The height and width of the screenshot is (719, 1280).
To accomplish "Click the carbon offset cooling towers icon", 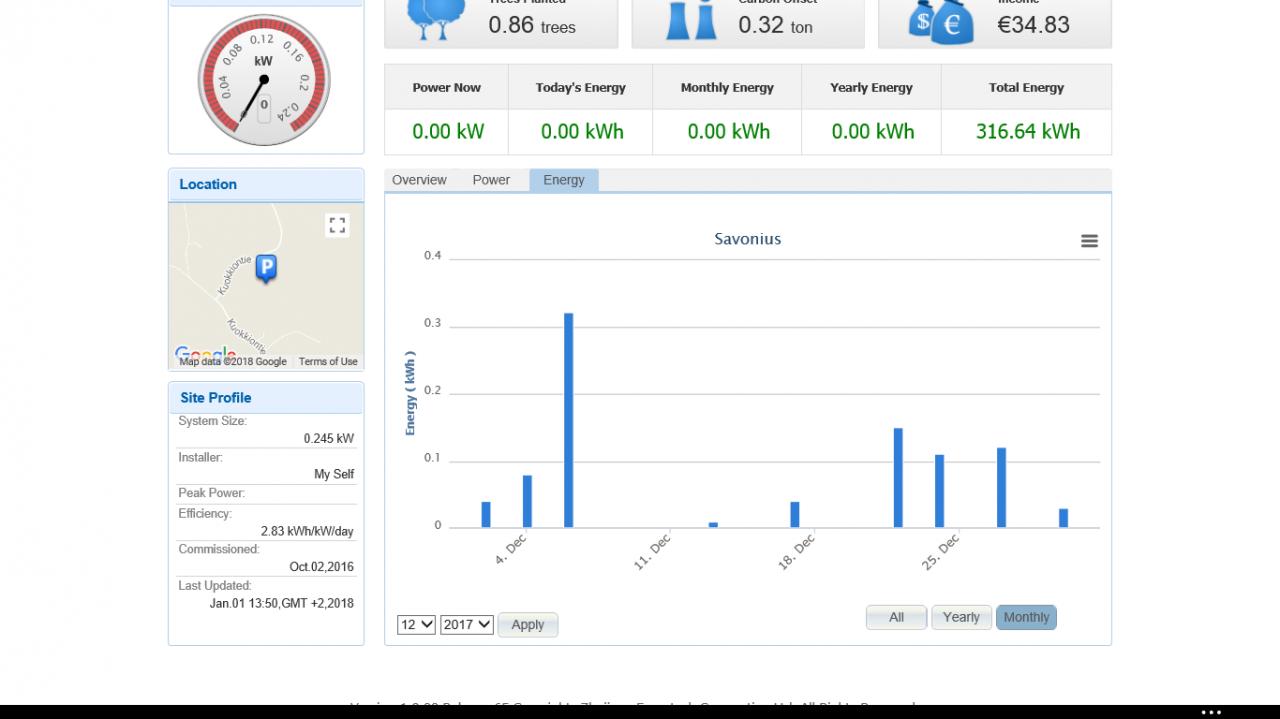I will (x=692, y=19).
